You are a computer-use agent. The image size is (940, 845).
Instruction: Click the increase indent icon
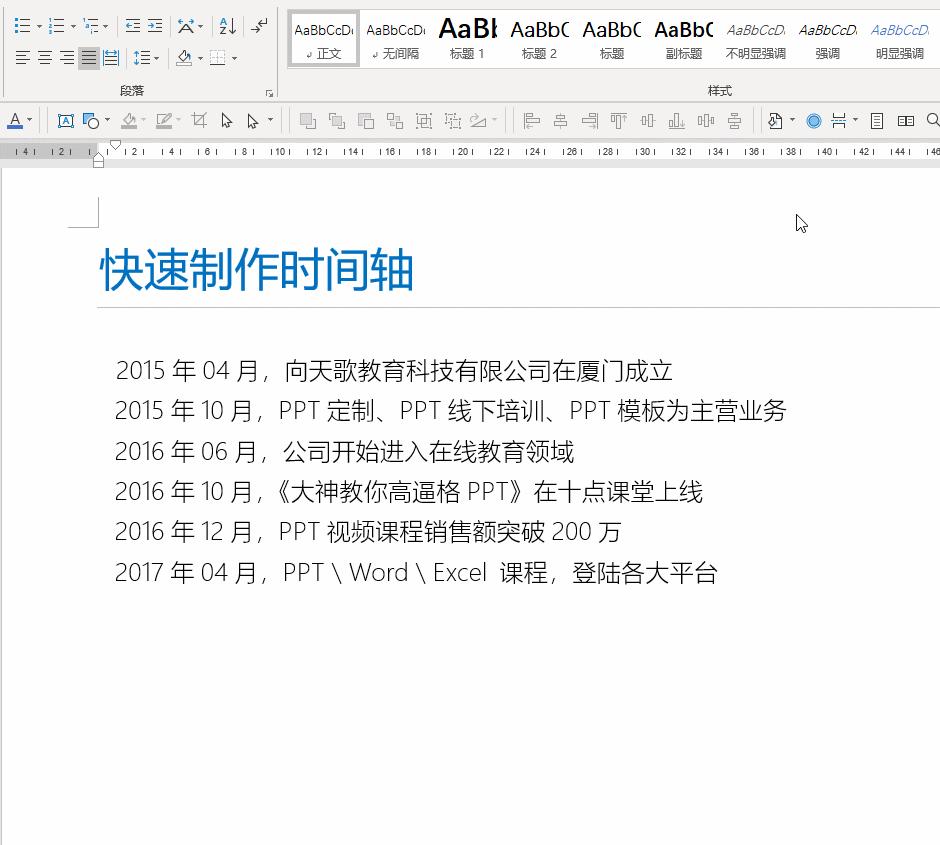tap(155, 26)
